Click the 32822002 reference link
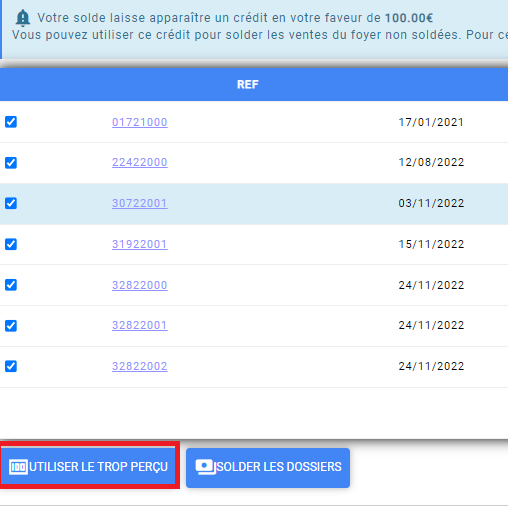 pyautogui.click(x=140, y=366)
